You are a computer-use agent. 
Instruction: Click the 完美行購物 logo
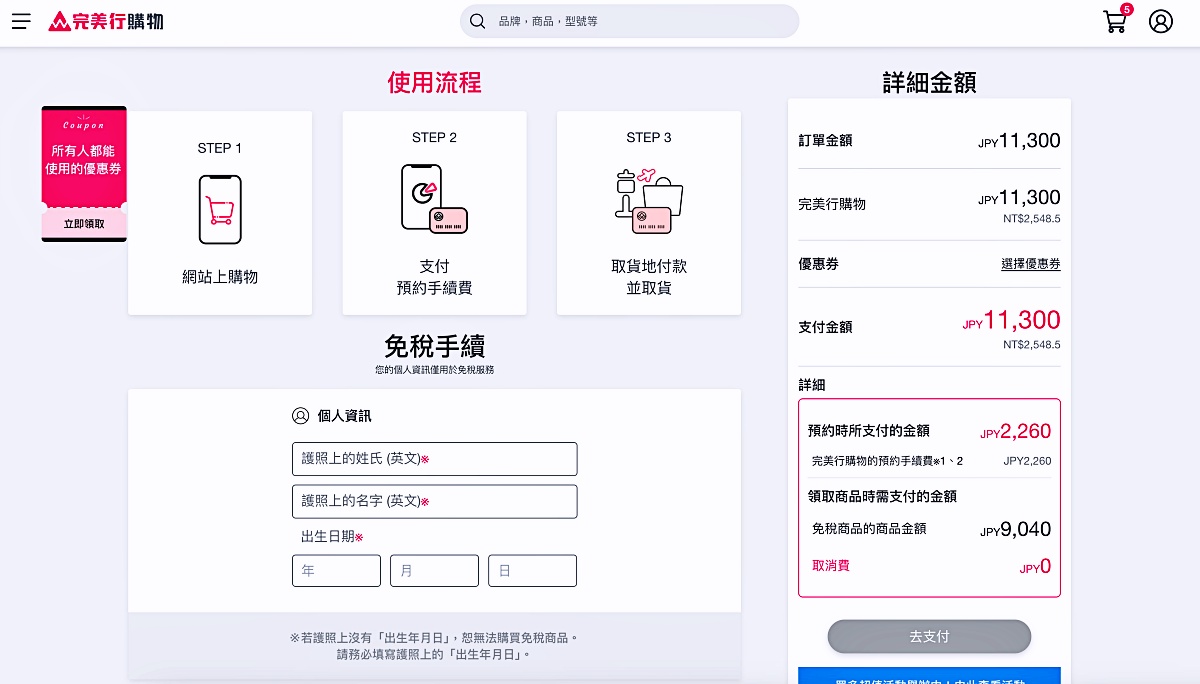pos(106,21)
